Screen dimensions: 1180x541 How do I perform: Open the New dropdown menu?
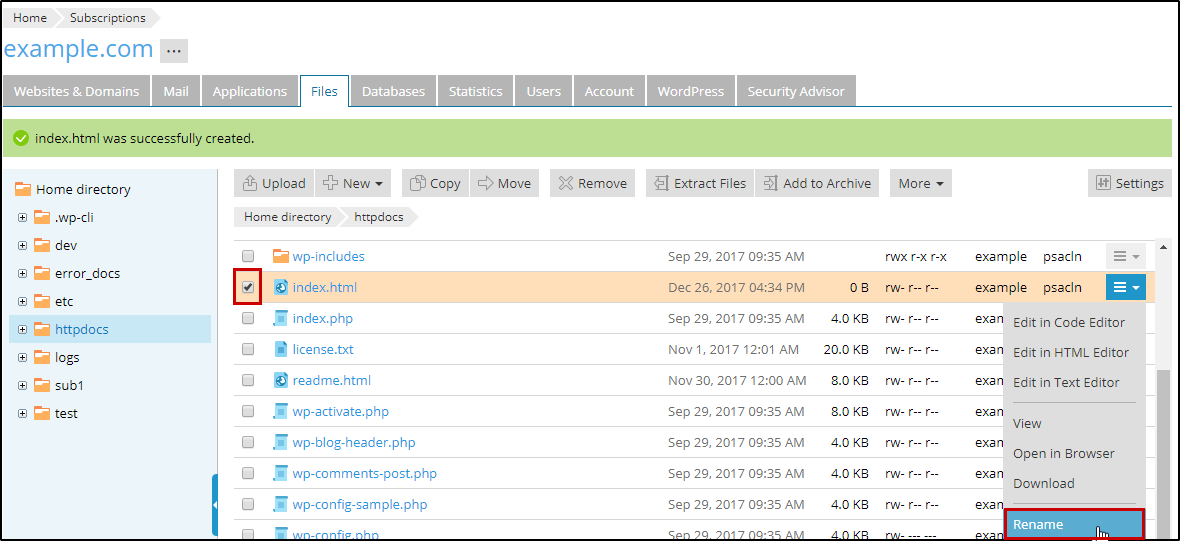click(354, 183)
